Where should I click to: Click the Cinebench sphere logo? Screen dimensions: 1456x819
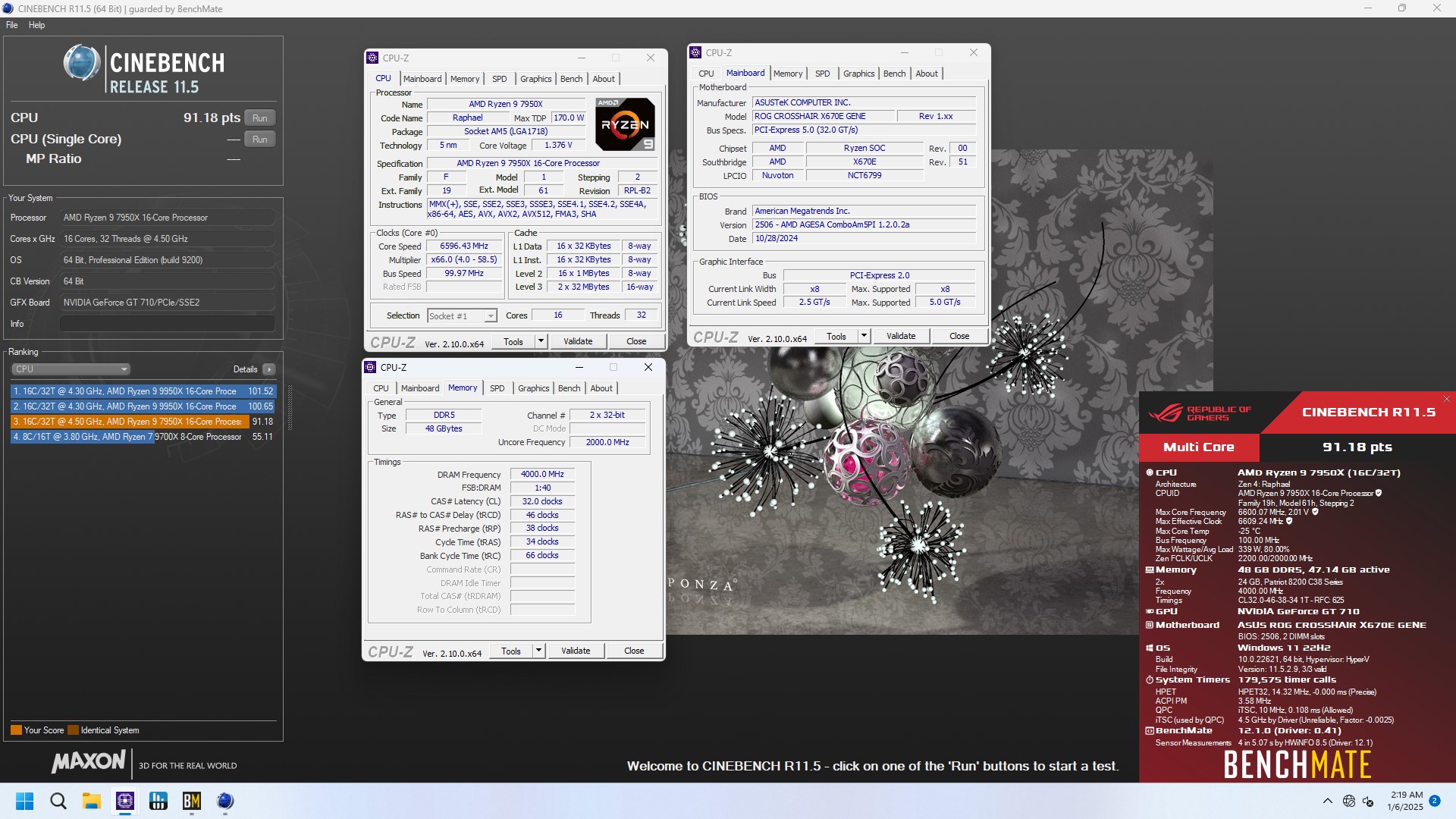click(x=81, y=62)
